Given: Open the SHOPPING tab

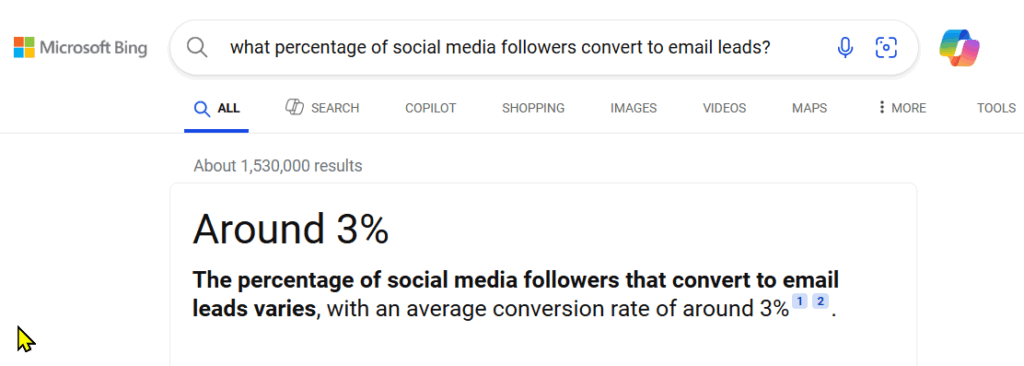Looking at the screenshot, I should click(533, 108).
